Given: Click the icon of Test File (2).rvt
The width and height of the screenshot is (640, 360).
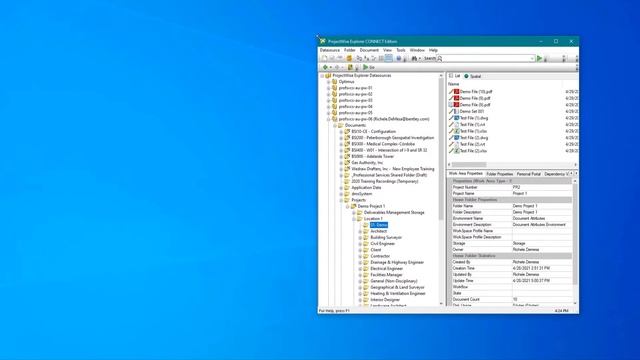Looking at the screenshot, I should [456, 144].
